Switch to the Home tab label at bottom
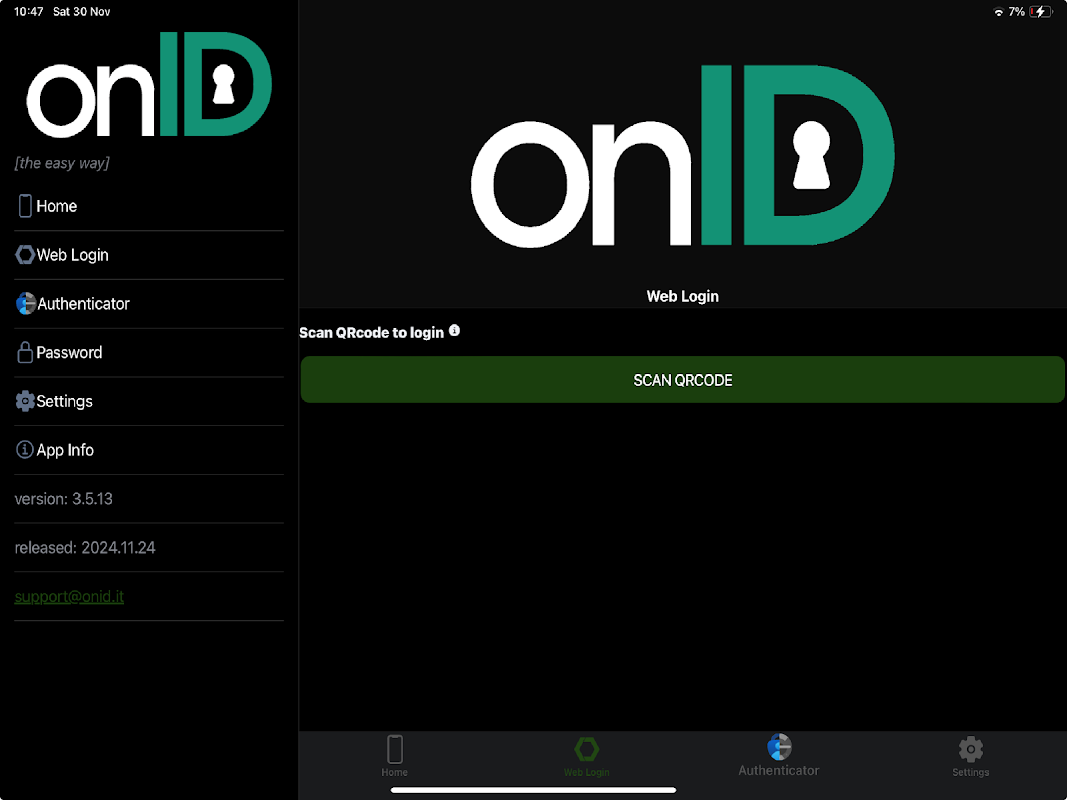The width and height of the screenshot is (1067, 800). 395,772
